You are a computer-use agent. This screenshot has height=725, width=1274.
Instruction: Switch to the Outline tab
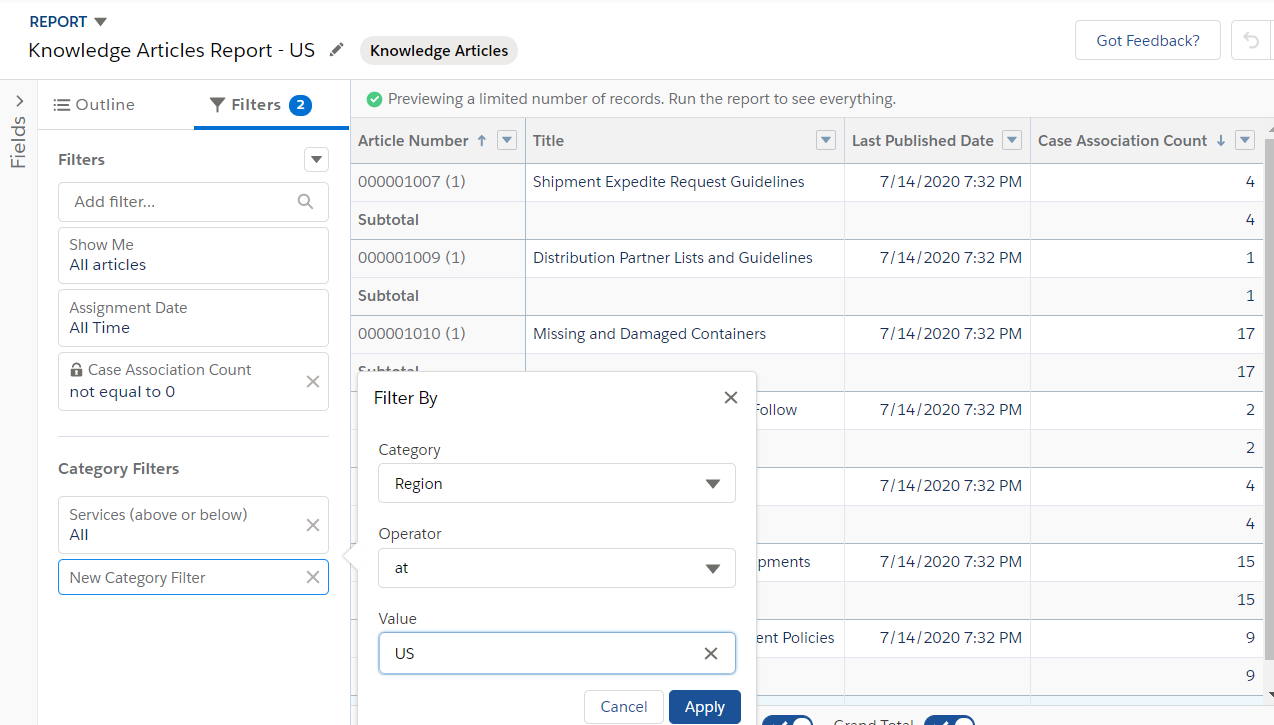click(x=94, y=105)
